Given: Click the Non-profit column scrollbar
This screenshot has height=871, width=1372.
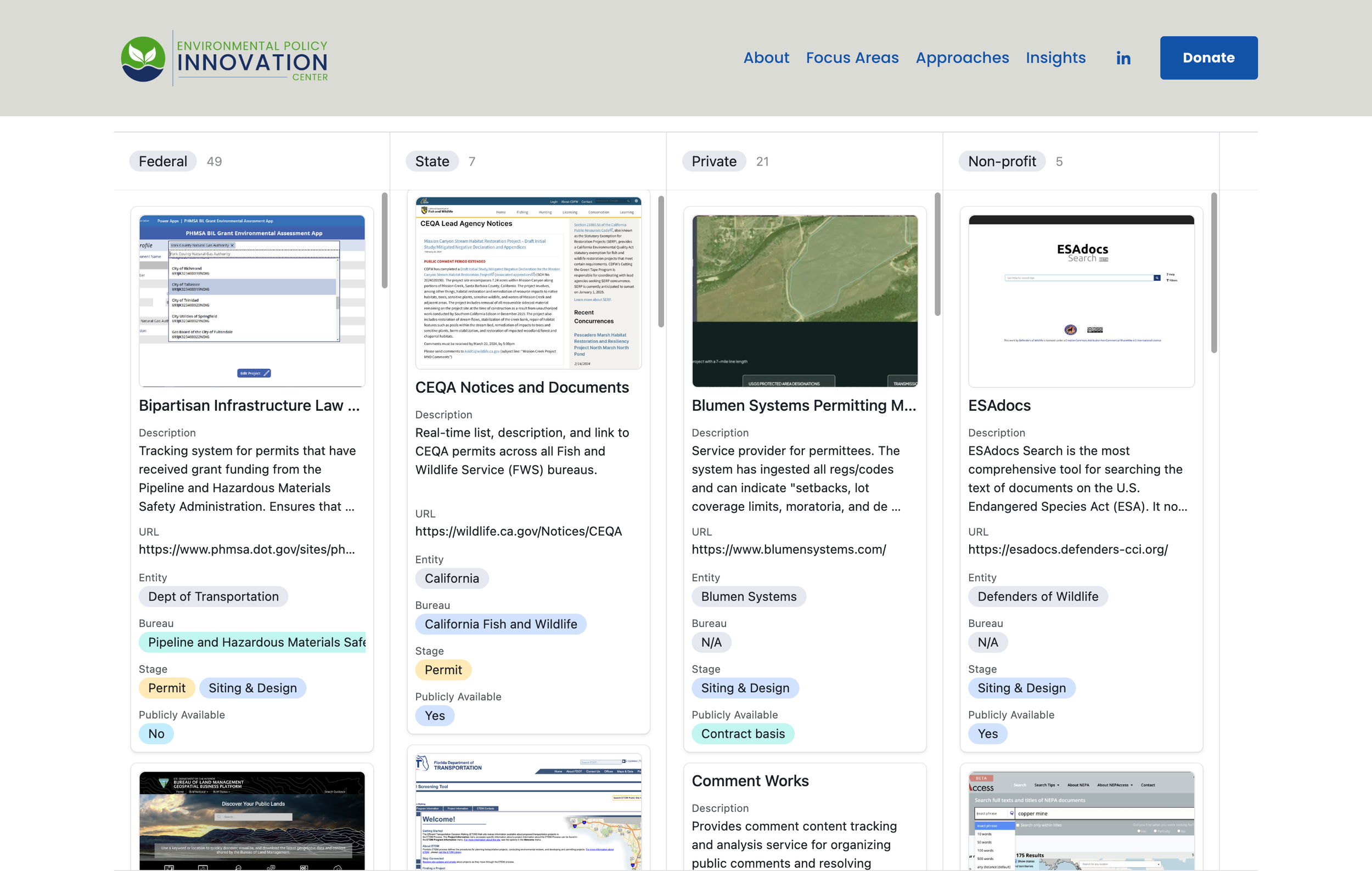Looking at the screenshot, I should click(x=1213, y=272).
